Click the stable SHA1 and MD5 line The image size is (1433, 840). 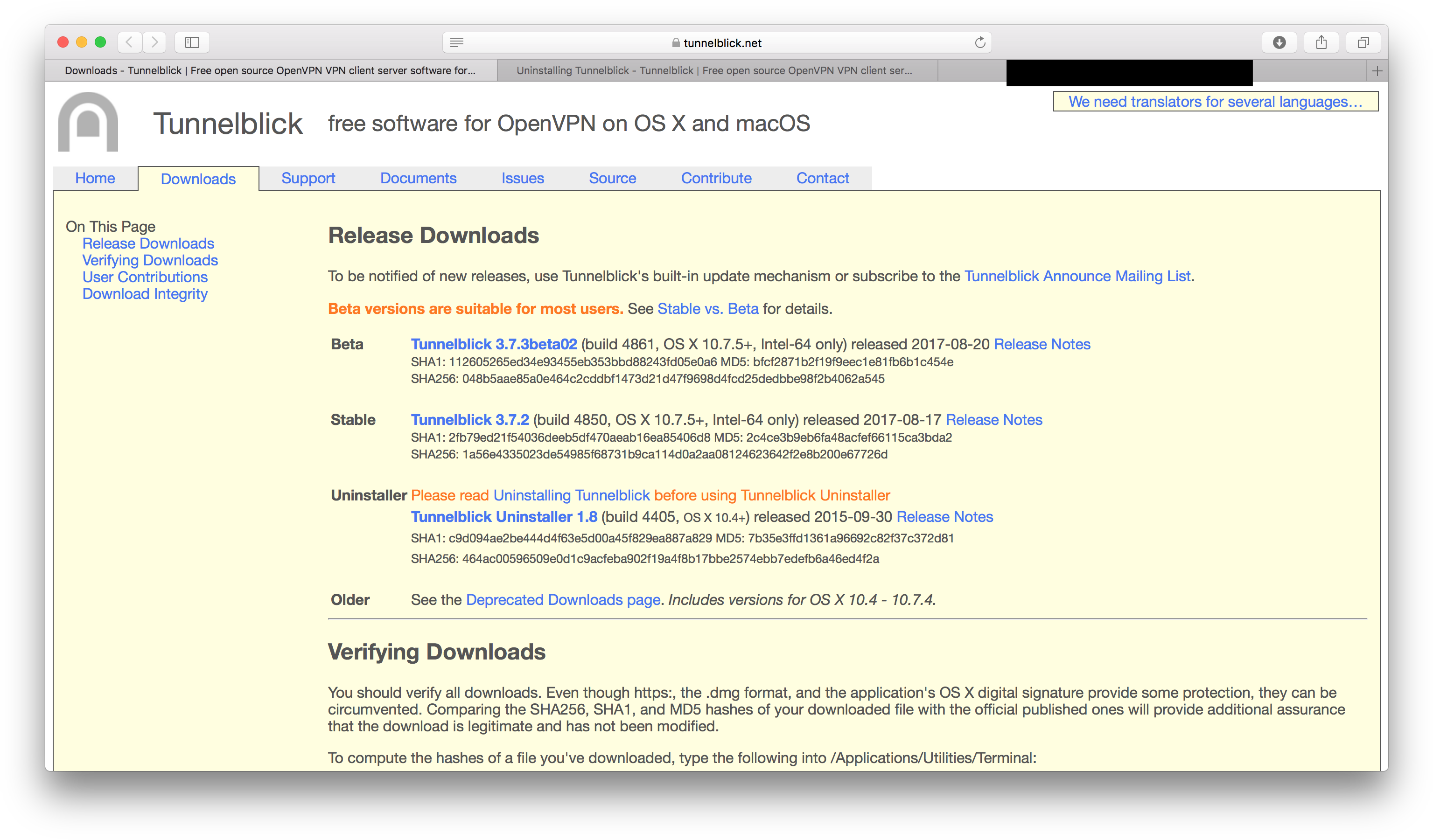[x=681, y=437]
